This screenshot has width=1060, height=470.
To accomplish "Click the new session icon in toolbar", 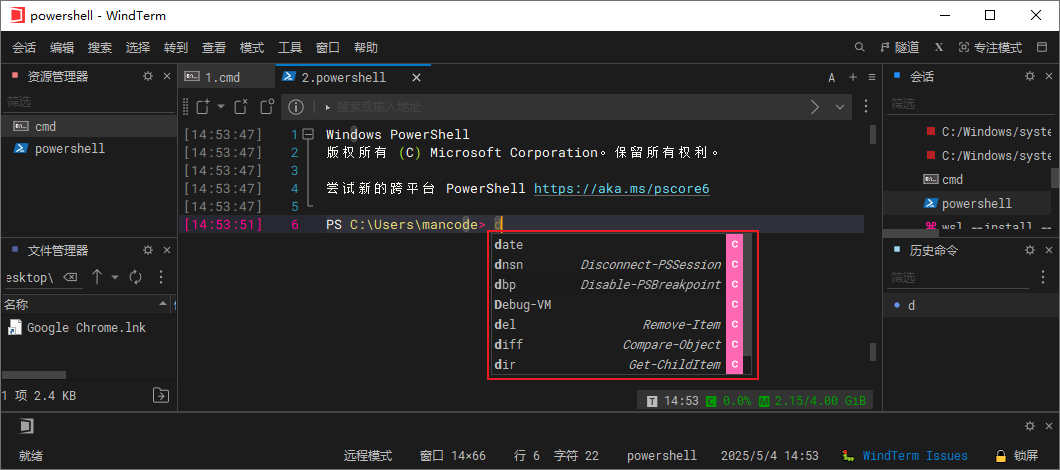I will point(201,107).
